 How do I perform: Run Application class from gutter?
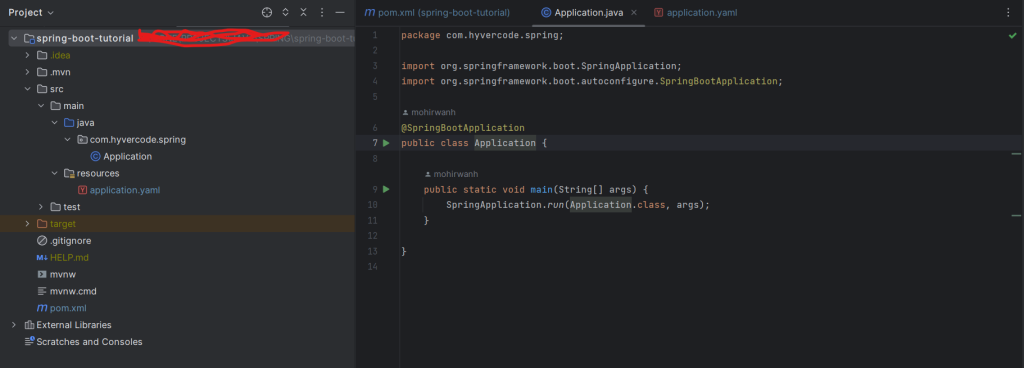tap(386, 143)
